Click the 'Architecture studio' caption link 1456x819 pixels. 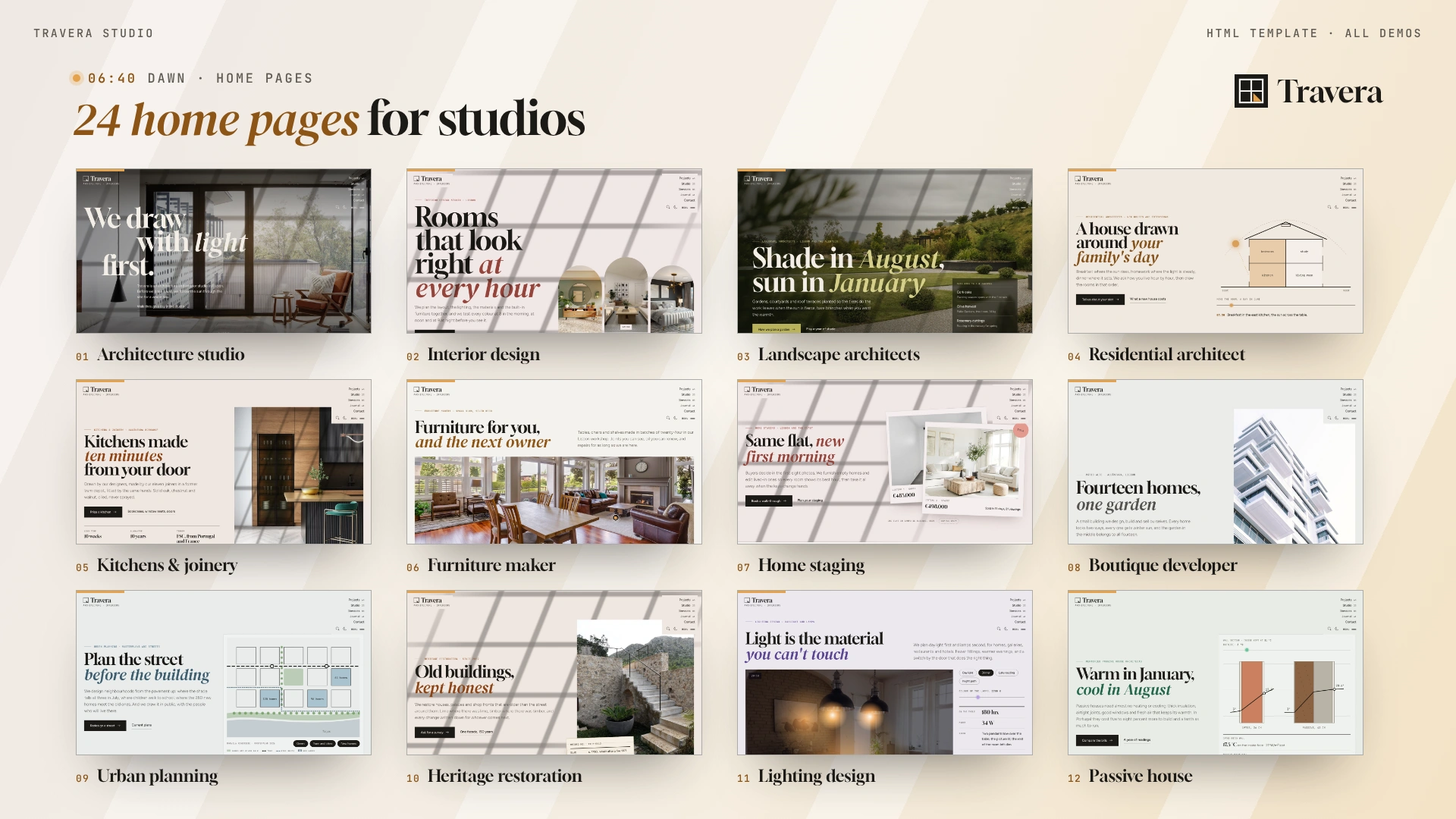coord(171,355)
